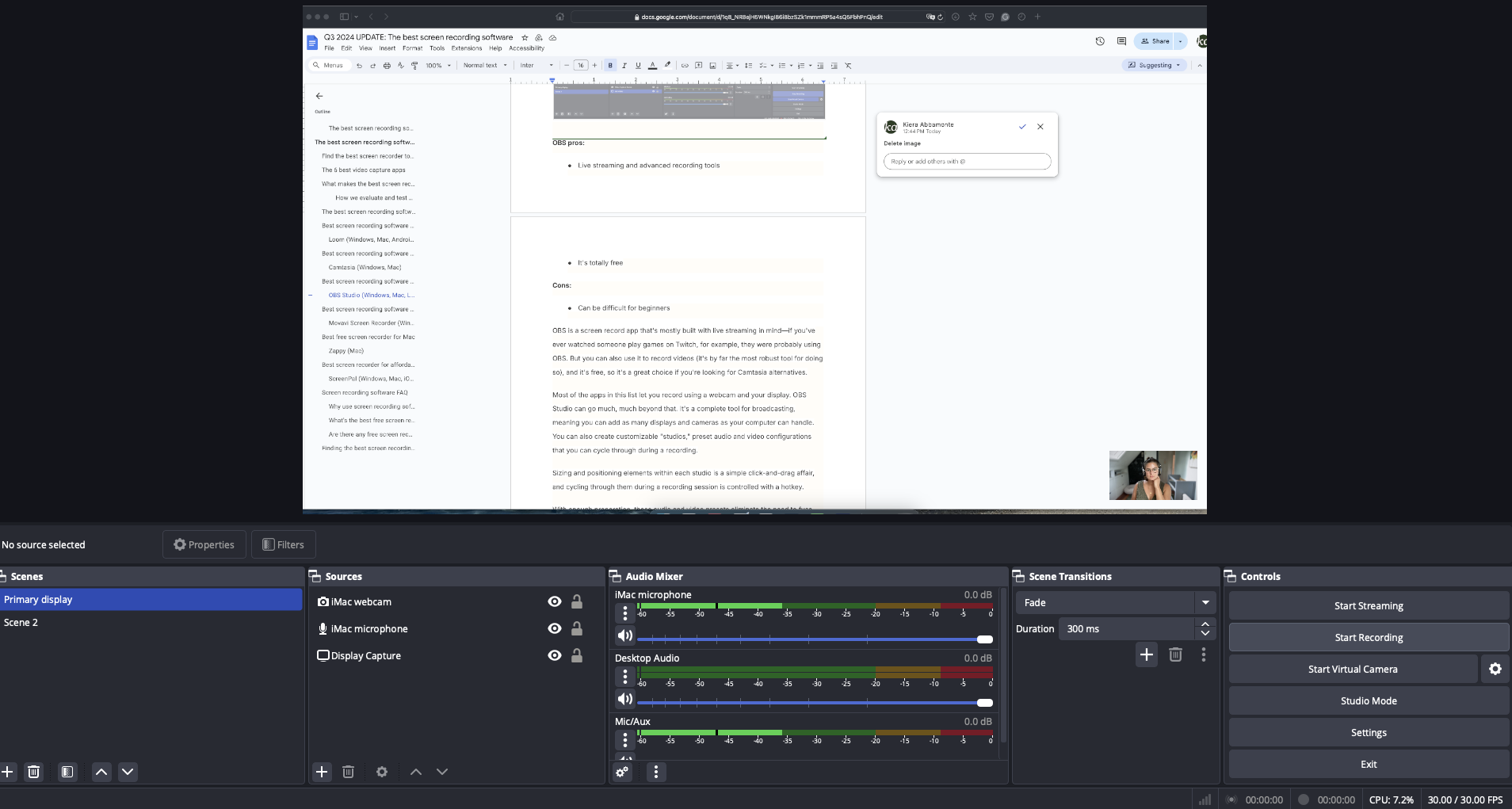Click the network signal bars status icon

(x=1205, y=799)
